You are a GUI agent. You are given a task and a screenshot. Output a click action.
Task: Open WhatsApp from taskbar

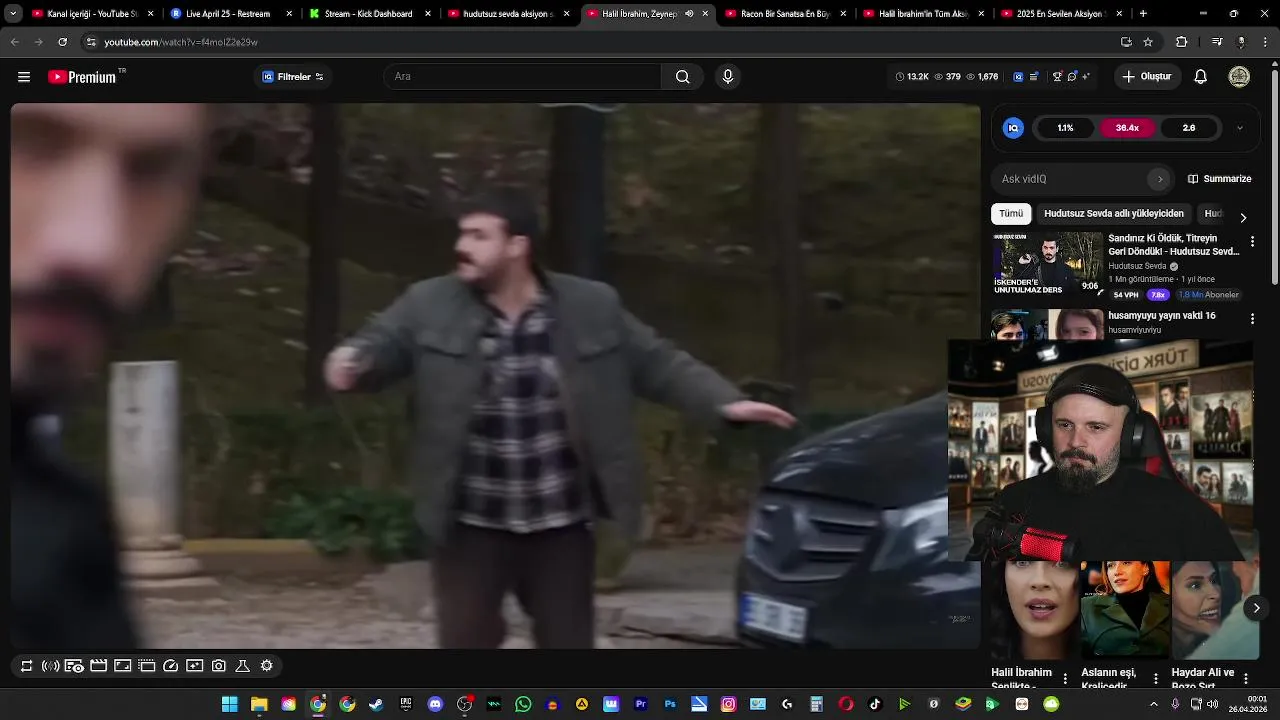click(x=523, y=705)
